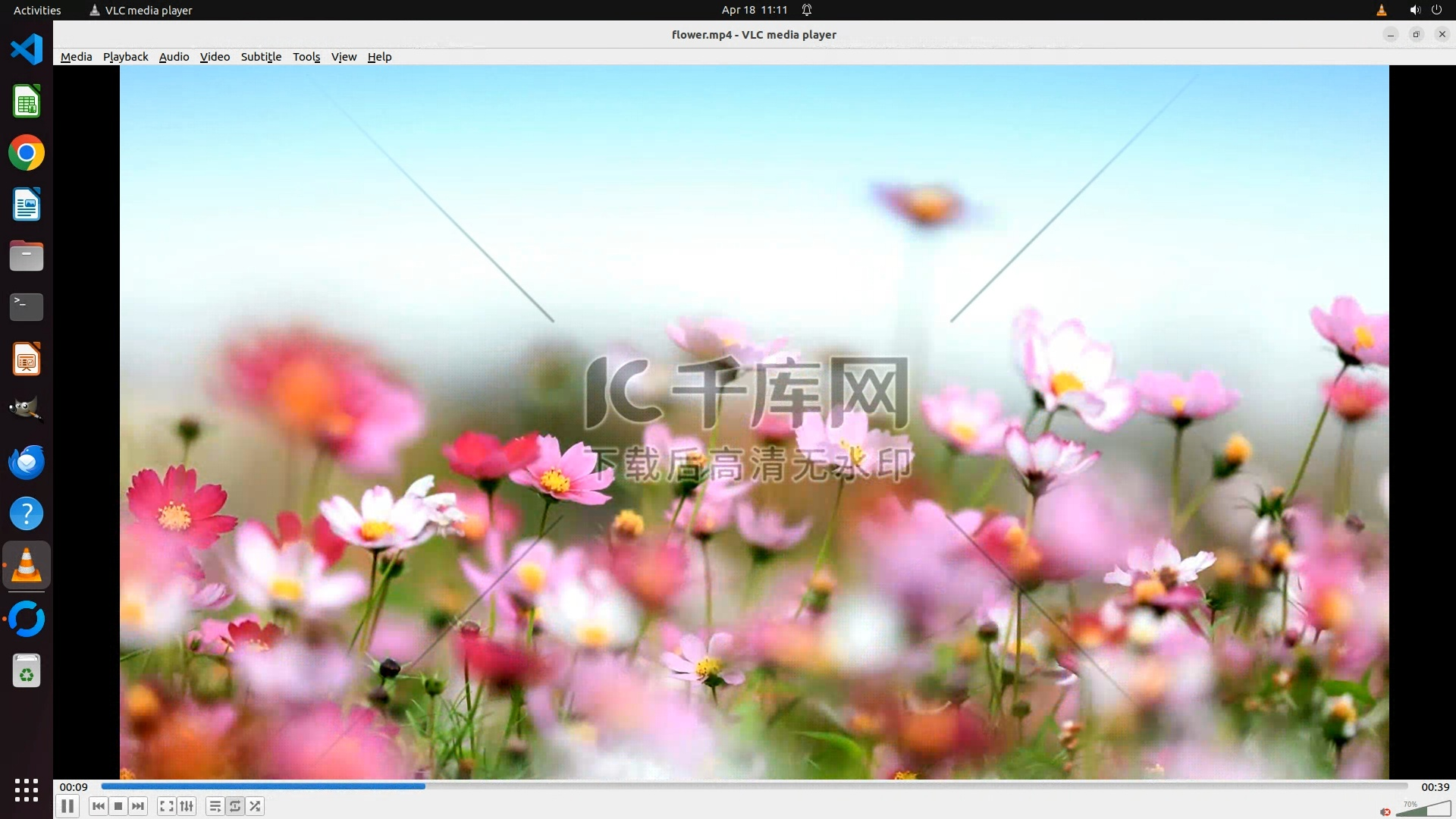Open the Playback menu
Screen dimensions: 1456x819
125,57
